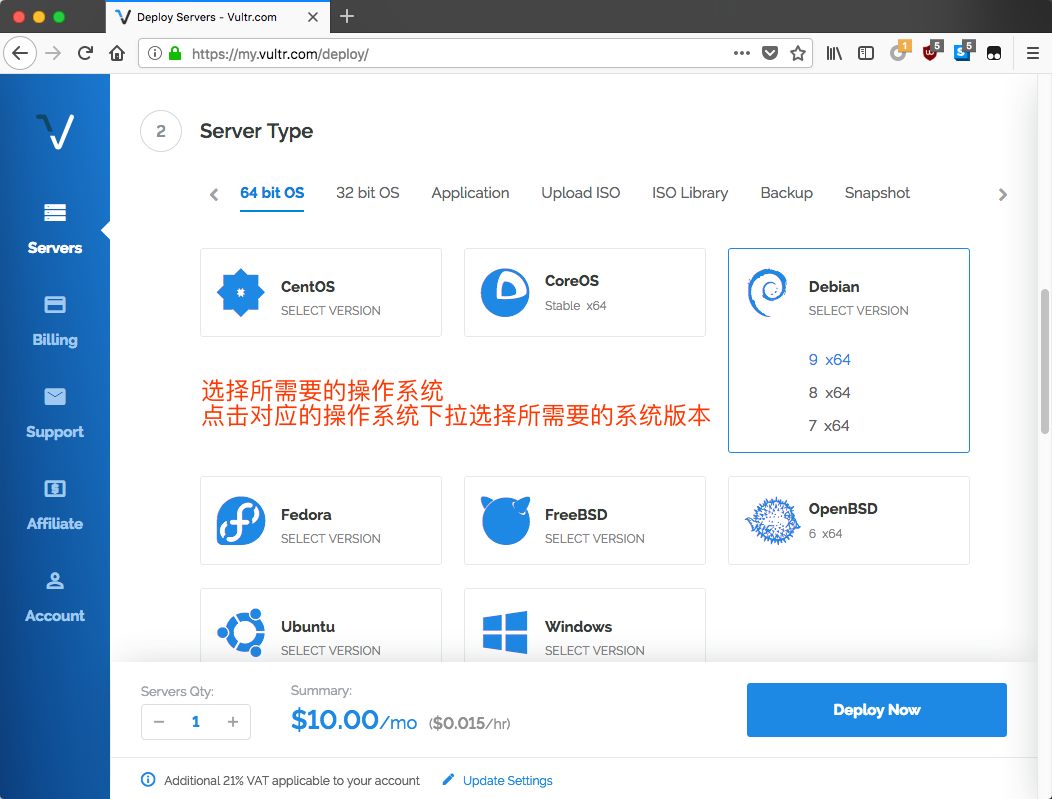Click the extension icon with orange badge 1
1052x799 pixels.
coord(899,52)
